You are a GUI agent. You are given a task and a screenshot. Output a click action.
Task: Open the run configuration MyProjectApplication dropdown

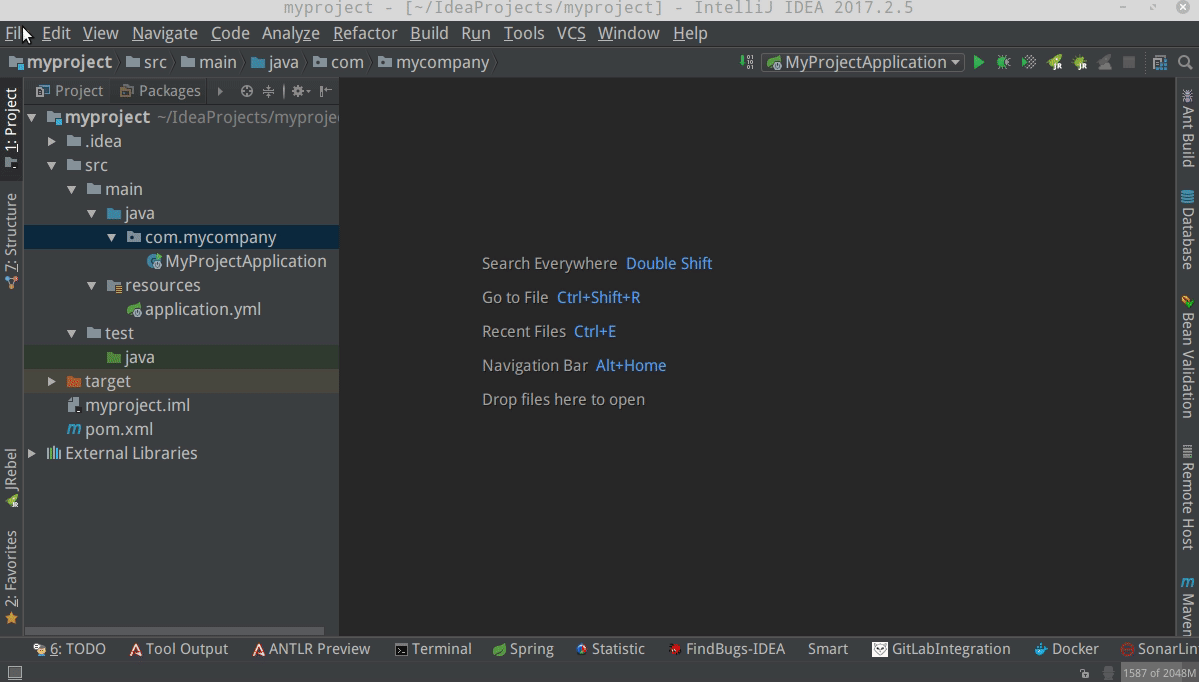pyautogui.click(x=863, y=63)
